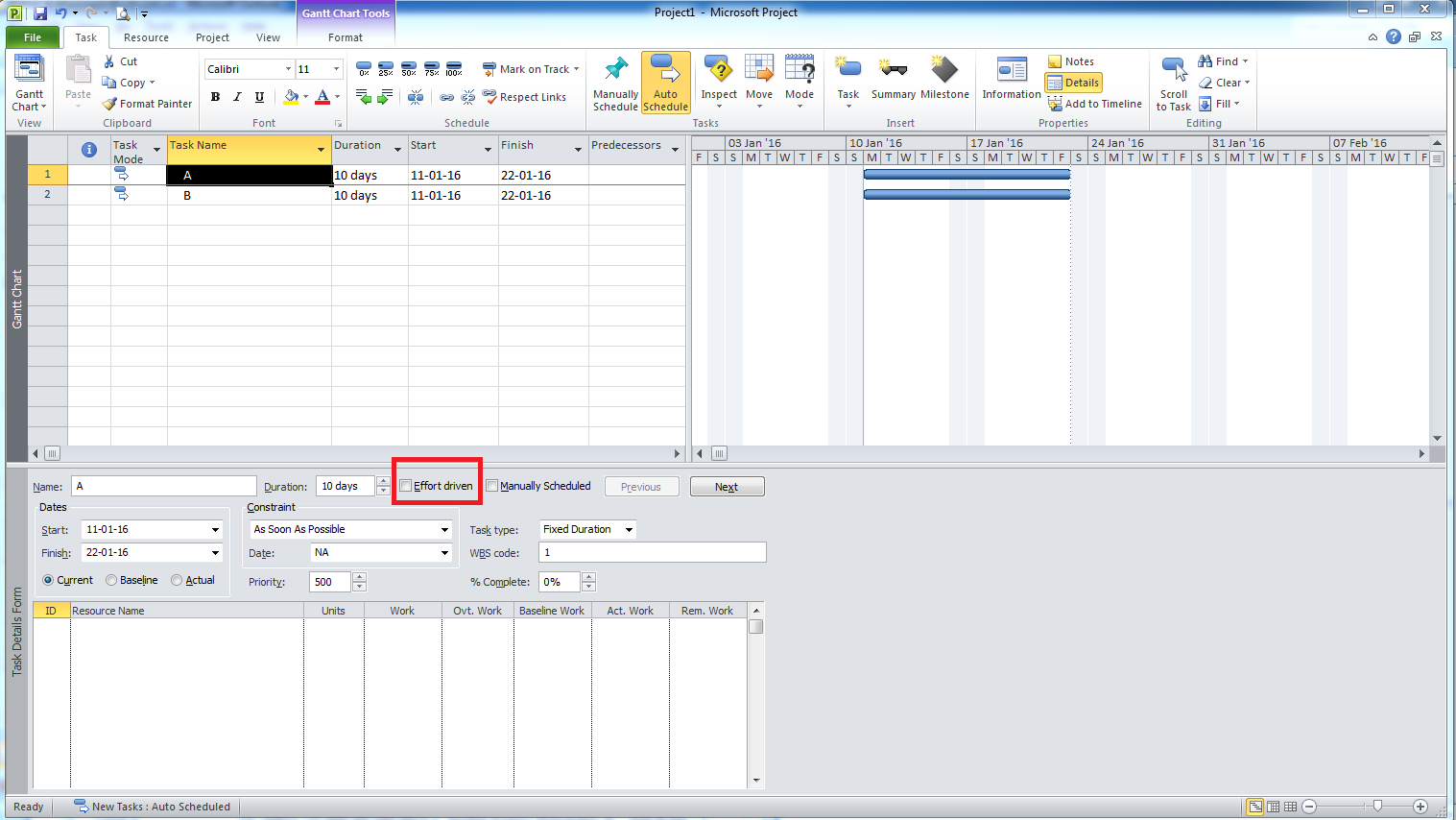Click the zoom slider handle in status bar
The image size is (1456, 820).
pyautogui.click(x=1377, y=807)
